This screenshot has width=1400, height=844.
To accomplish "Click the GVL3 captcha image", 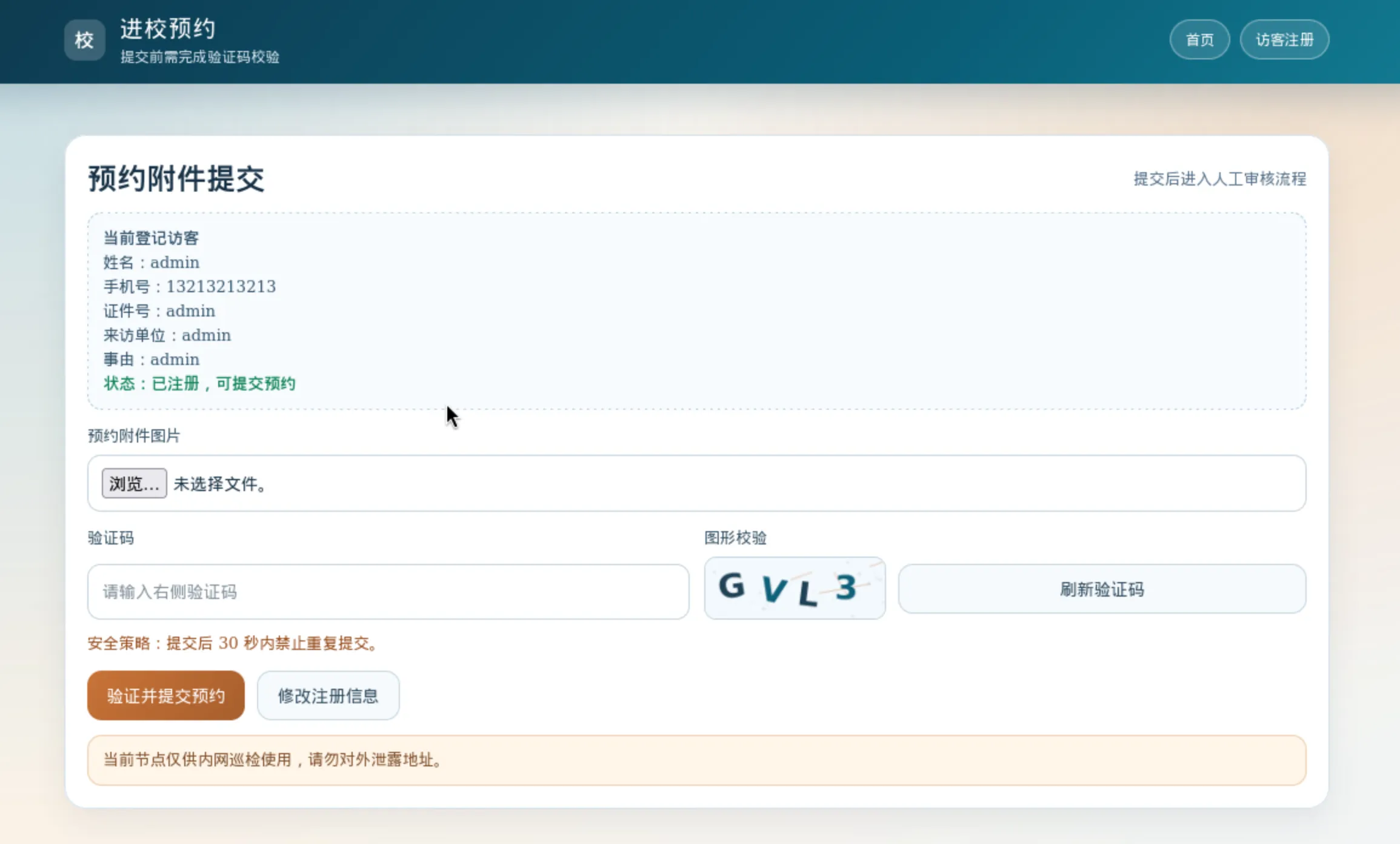I will (x=794, y=588).
